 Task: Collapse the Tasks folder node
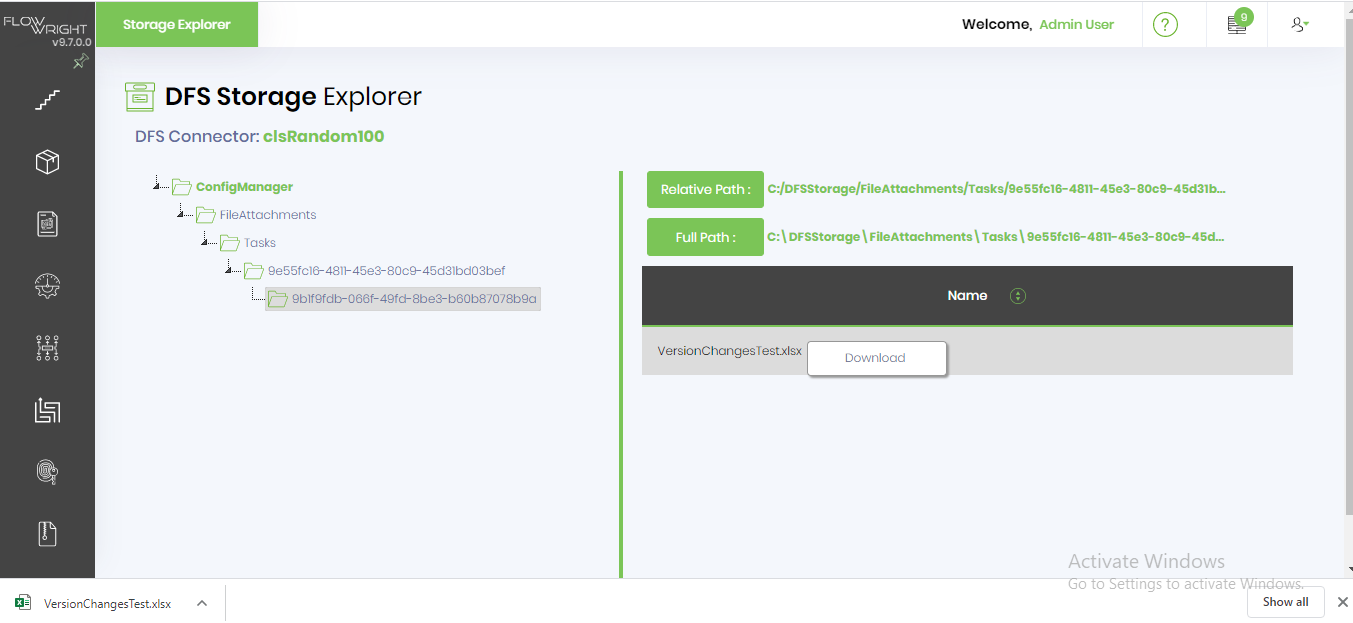pos(205,242)
